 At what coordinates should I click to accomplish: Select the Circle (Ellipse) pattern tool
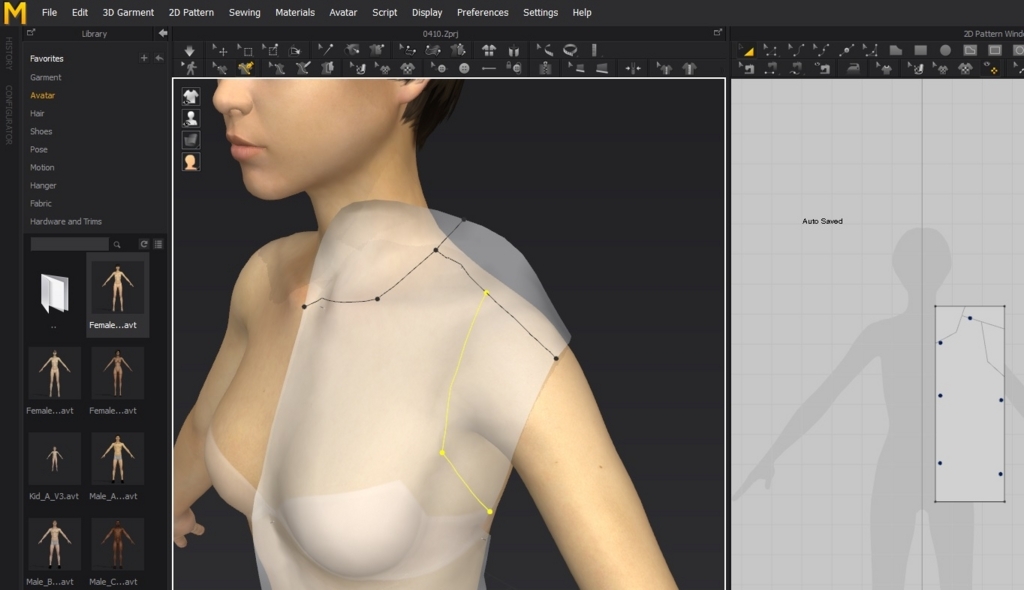(946, 50)
